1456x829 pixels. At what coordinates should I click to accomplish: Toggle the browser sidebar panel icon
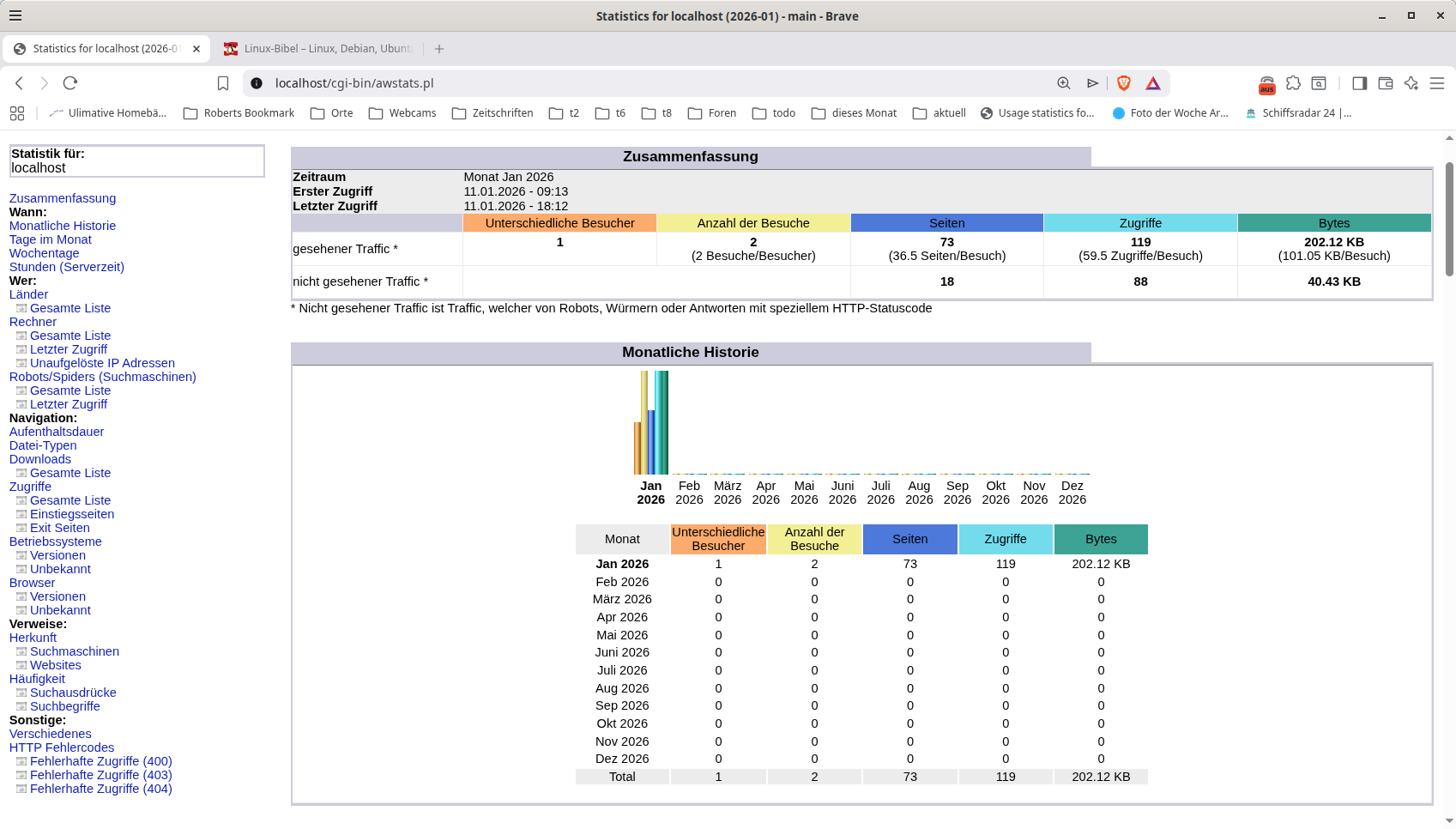1359,83
